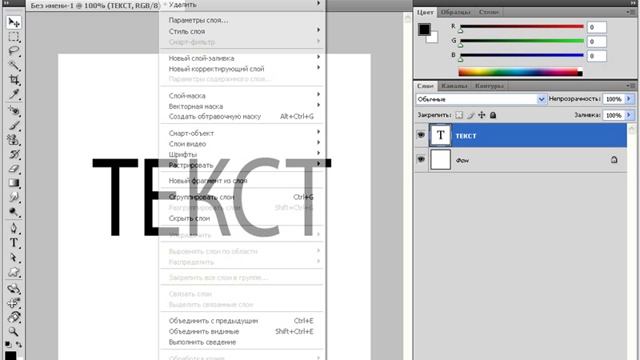640x360 pixels.
Task: Select the Dodge tool
Action: [13, 212]
